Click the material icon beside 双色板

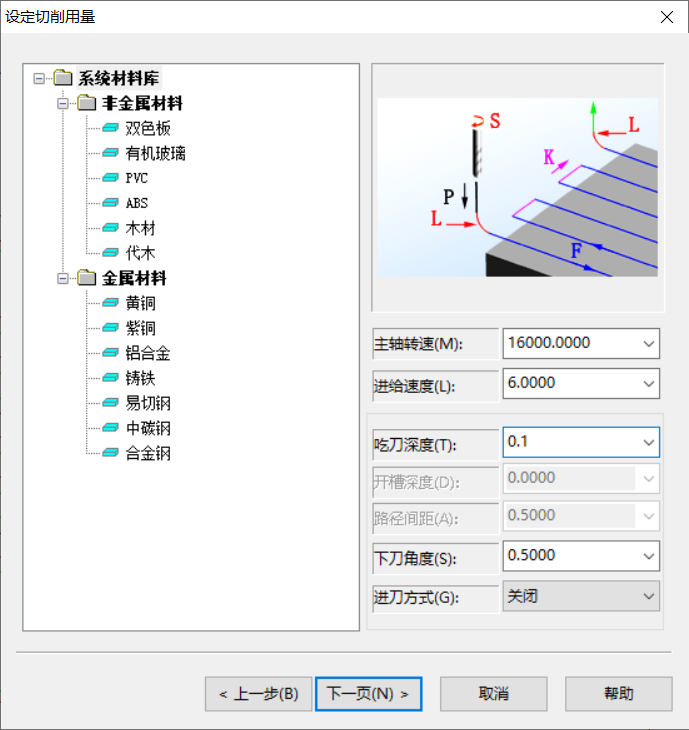(x=110, y=128)
